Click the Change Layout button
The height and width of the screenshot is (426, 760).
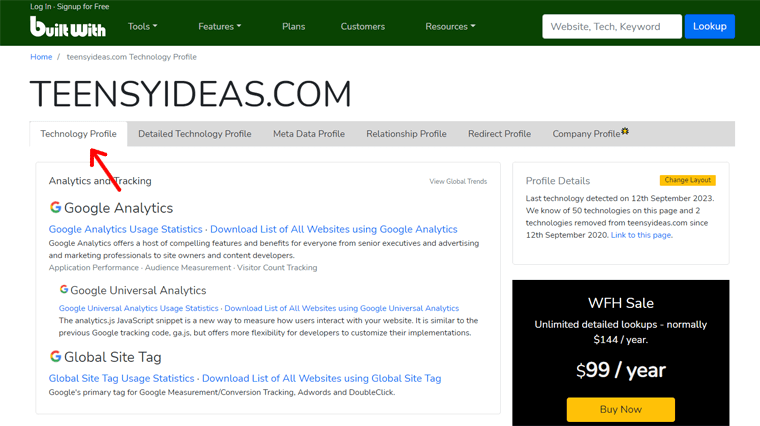(x=687, y=180)
